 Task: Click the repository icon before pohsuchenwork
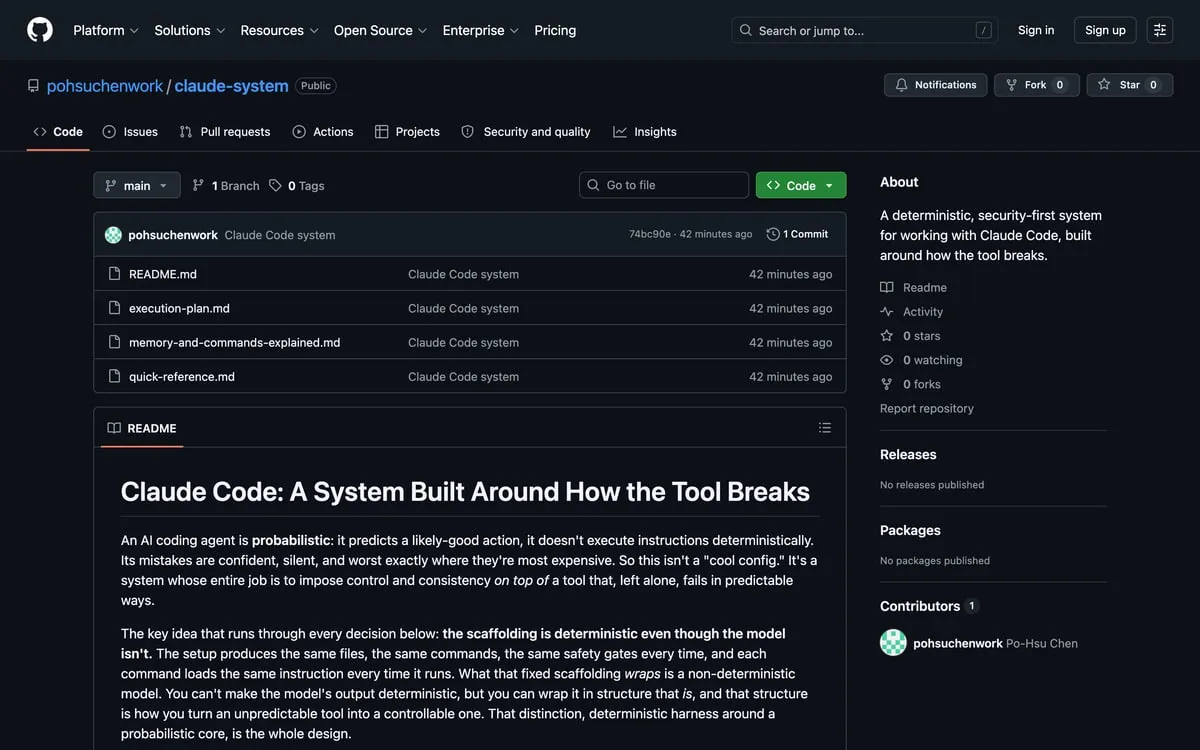(34, 86)
